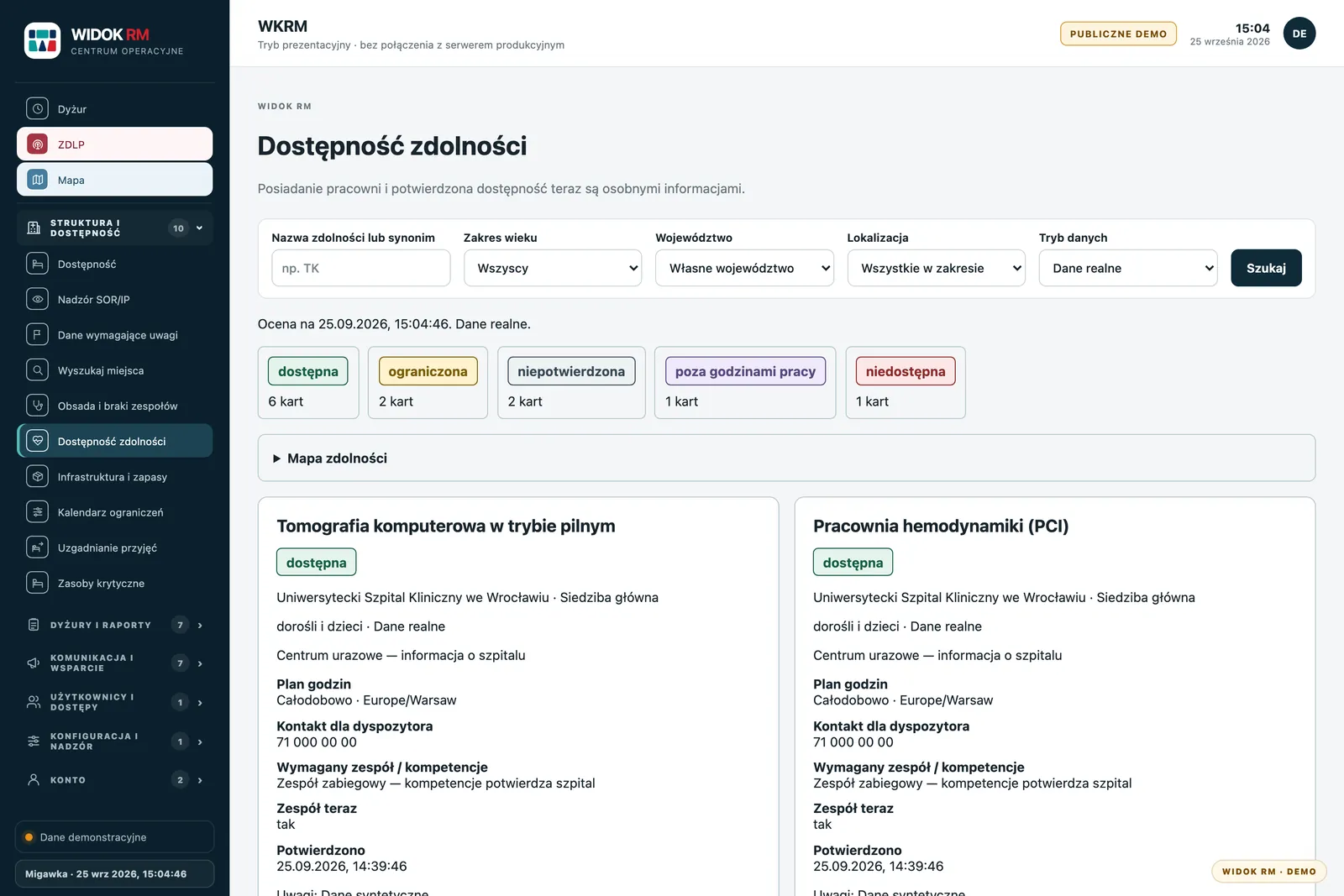Expand the Dyżury i raporty menu group
The width and height of the screenshot is (1344, 896).
click(115, 625)
